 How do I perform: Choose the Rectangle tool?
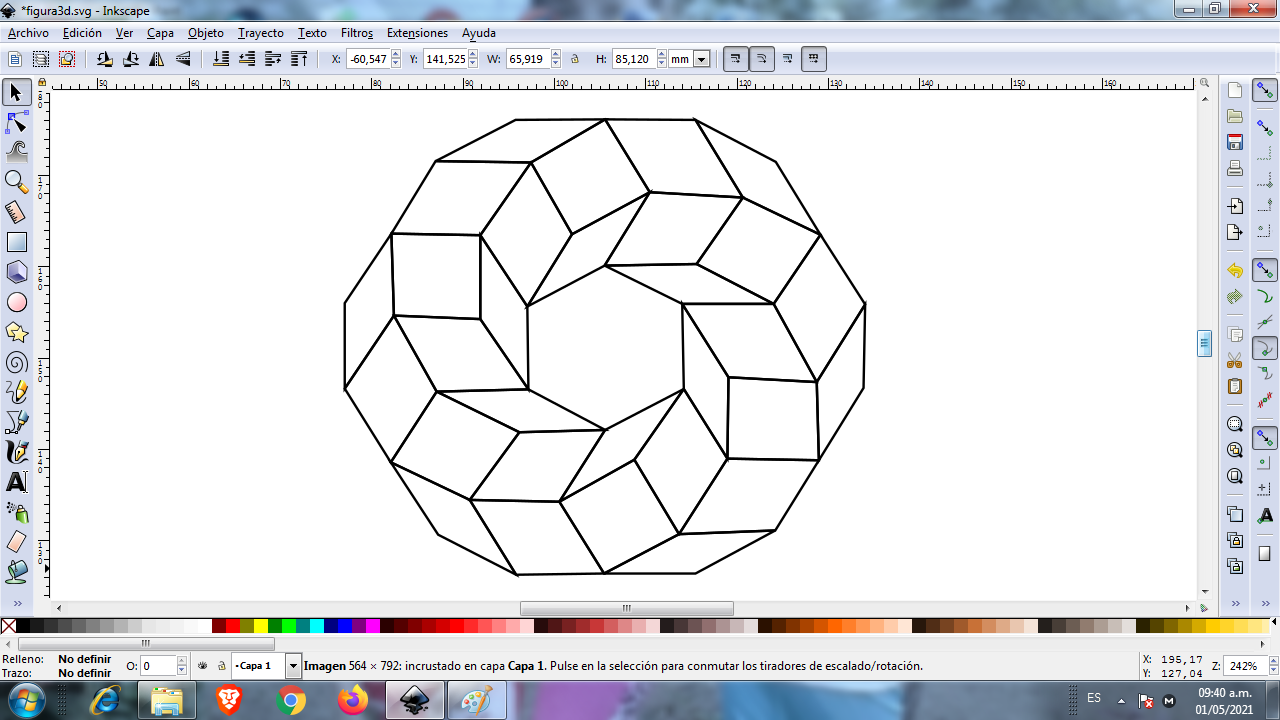[16, 242]
